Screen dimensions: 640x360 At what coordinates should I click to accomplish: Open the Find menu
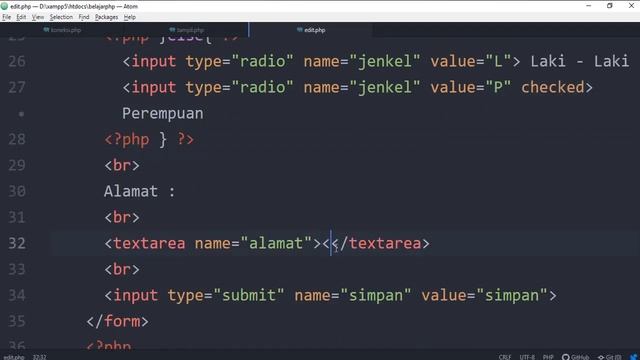tap(84, 17)
